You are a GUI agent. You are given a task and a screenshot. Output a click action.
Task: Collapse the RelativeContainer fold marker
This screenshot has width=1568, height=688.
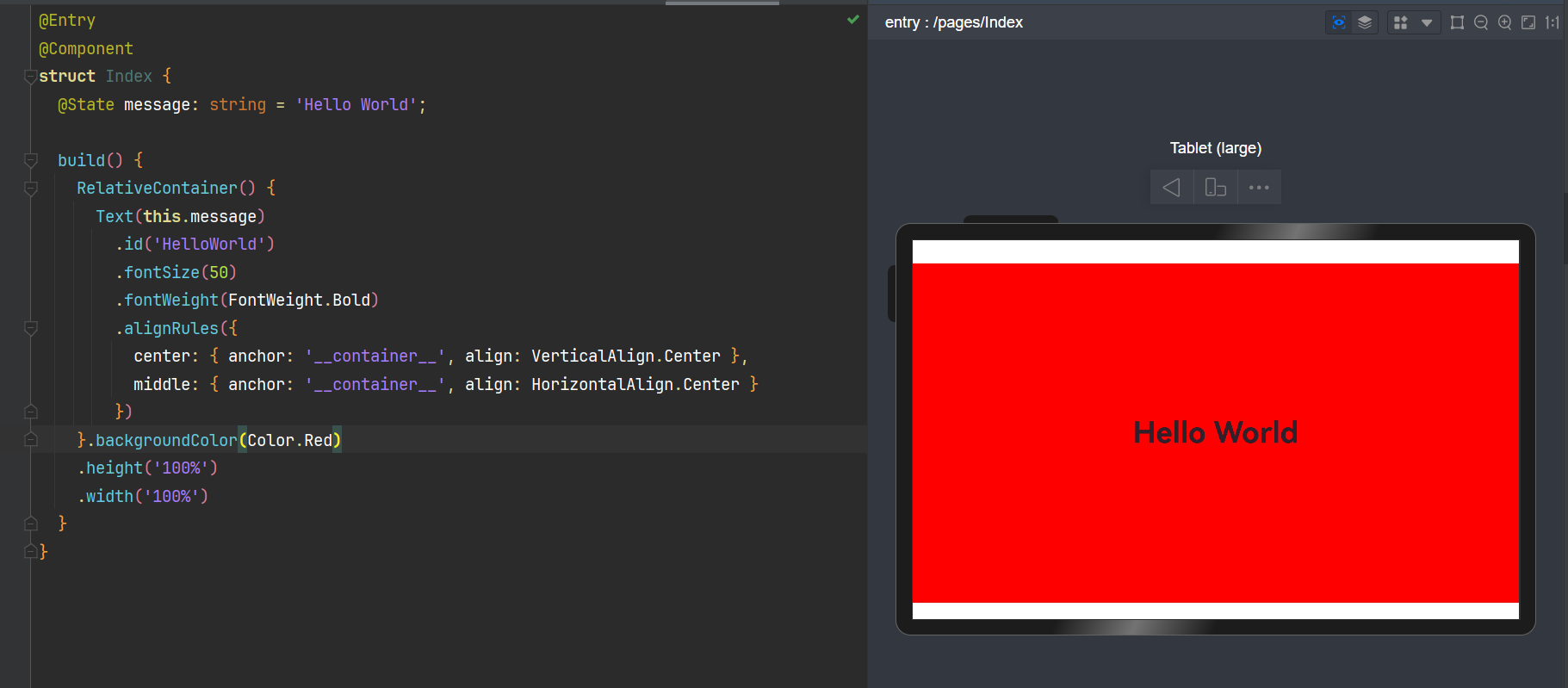[x=31, y=189]
